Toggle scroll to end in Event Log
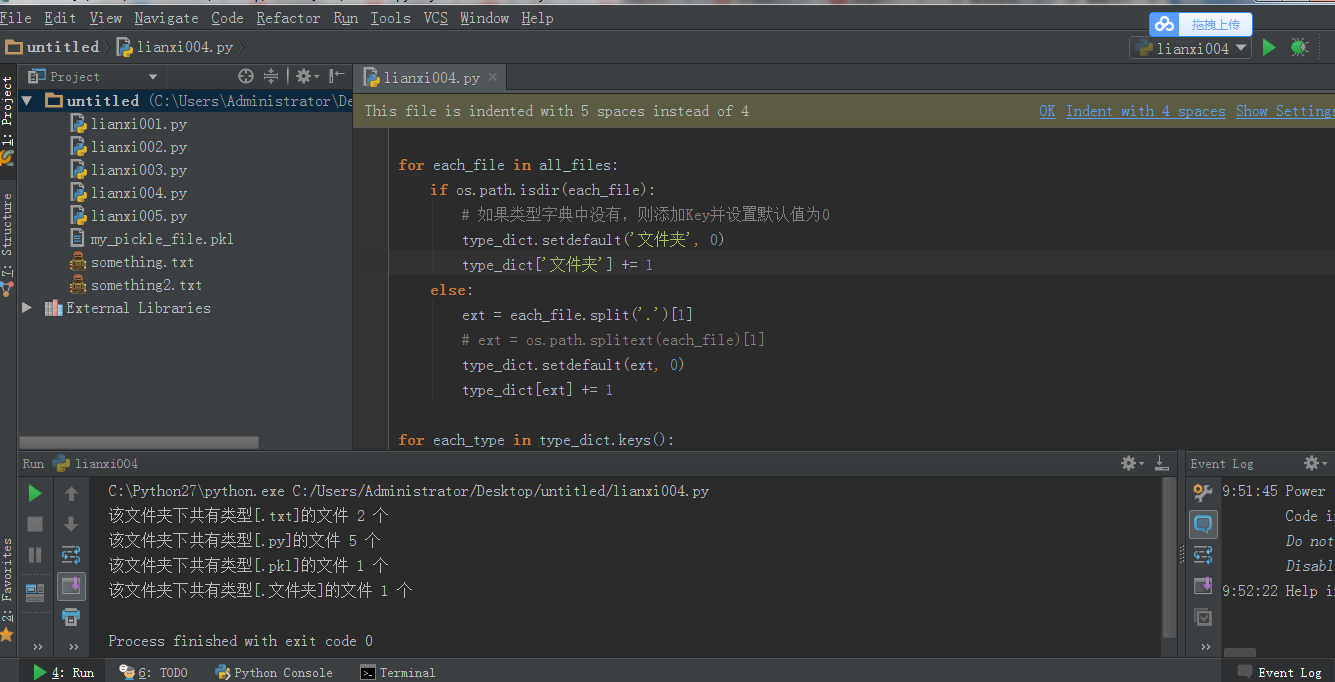The height and width of the screenshot is (682, 1335). point(1203,586)
